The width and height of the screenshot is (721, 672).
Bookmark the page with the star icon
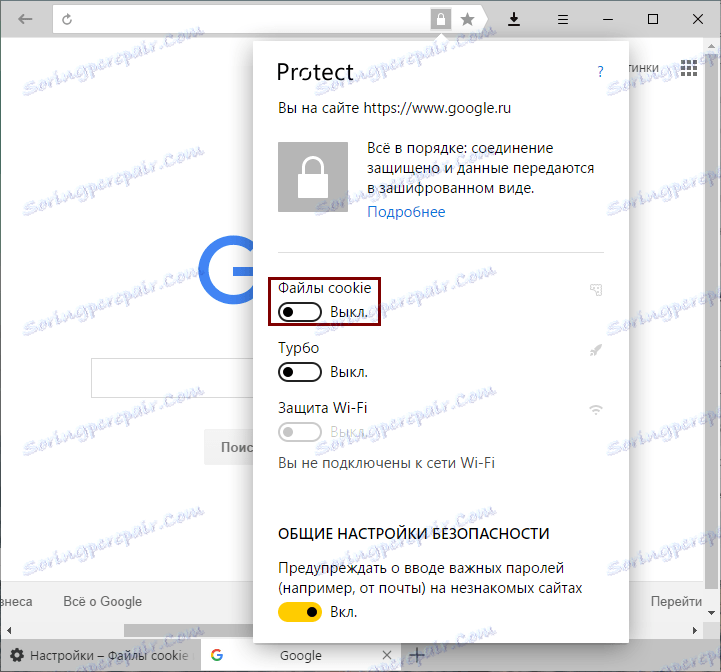(x=467, y=19)
